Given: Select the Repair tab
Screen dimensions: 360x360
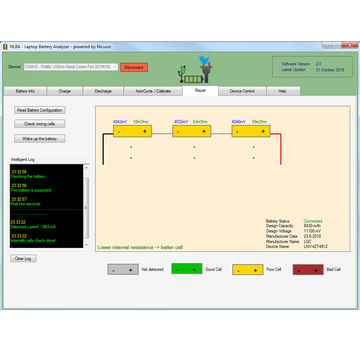Looking at the screenshot, I should point(201,91).
